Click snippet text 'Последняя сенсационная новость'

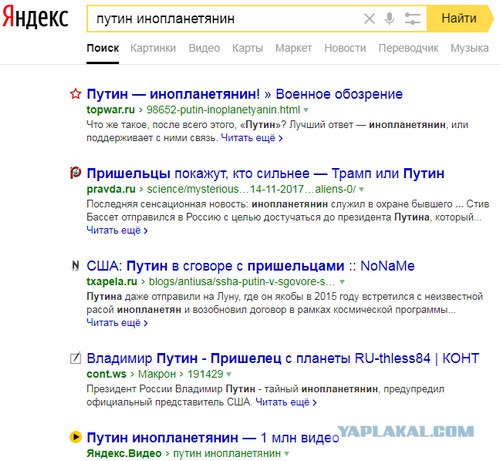(x=168, y=204)
